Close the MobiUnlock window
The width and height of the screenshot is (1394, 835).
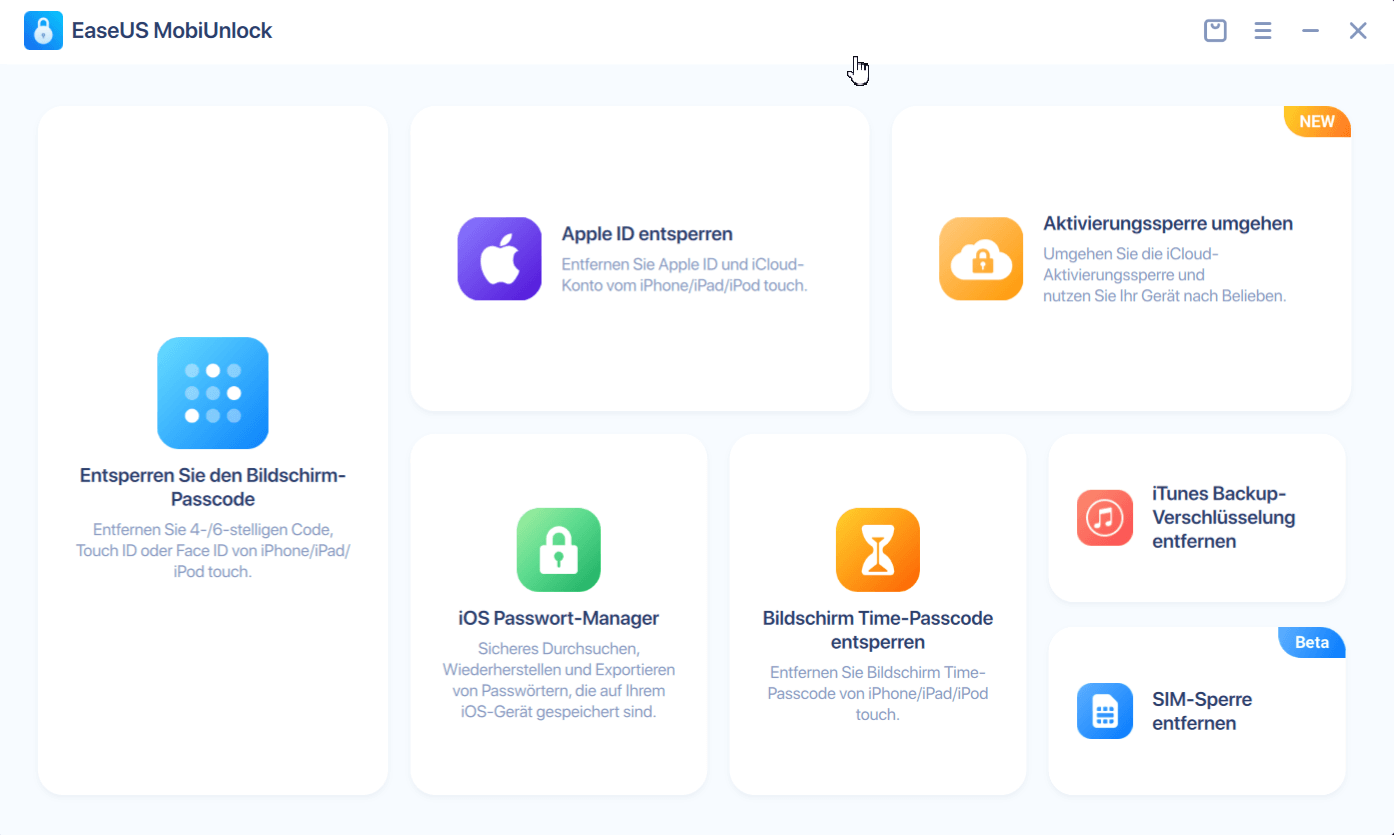[x=1358, y=31]
